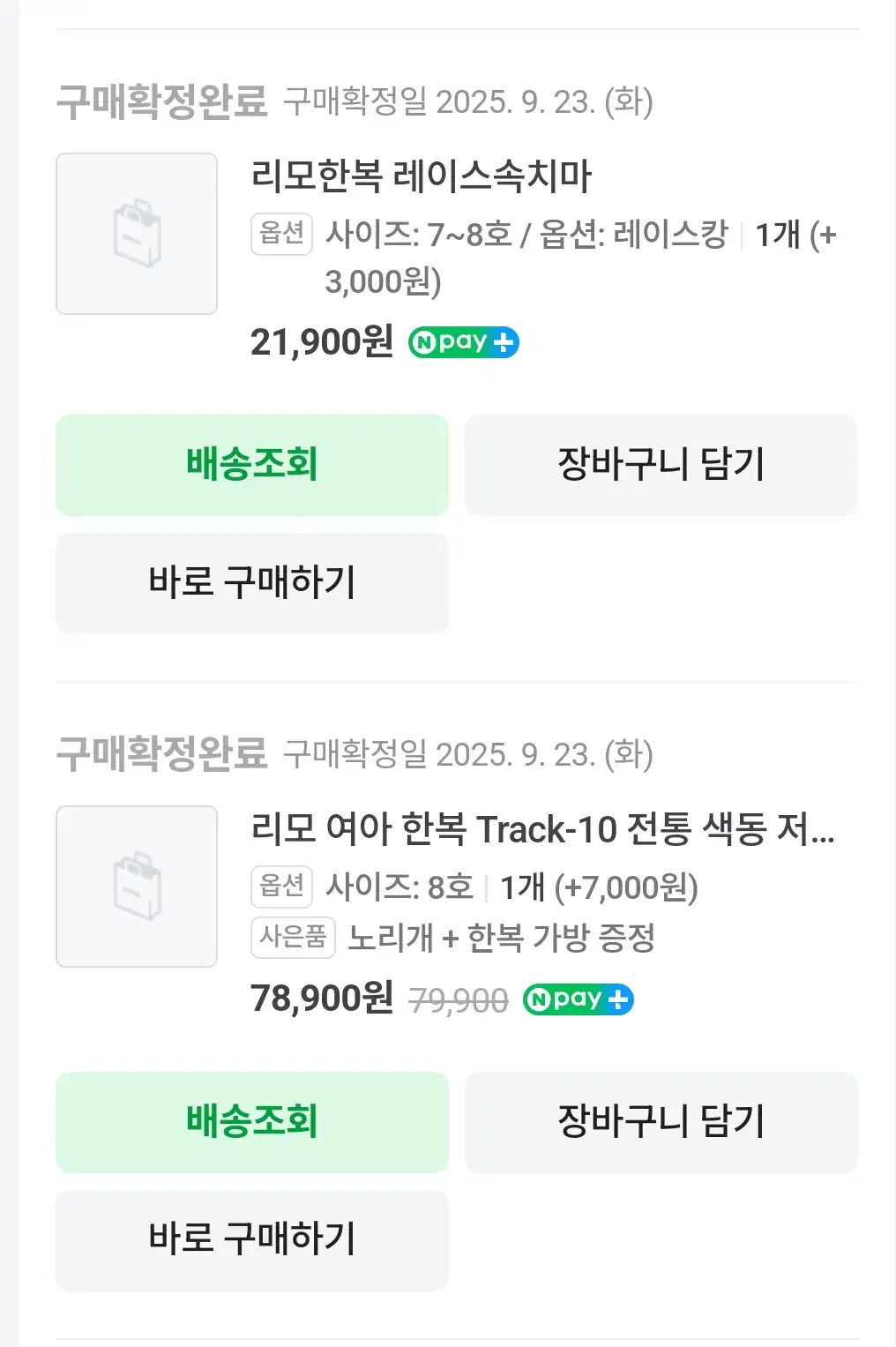Screen dimensions: 896x1347
Task: Open the 리모한복 레이스속치마 product title
Action: [422, 176]
